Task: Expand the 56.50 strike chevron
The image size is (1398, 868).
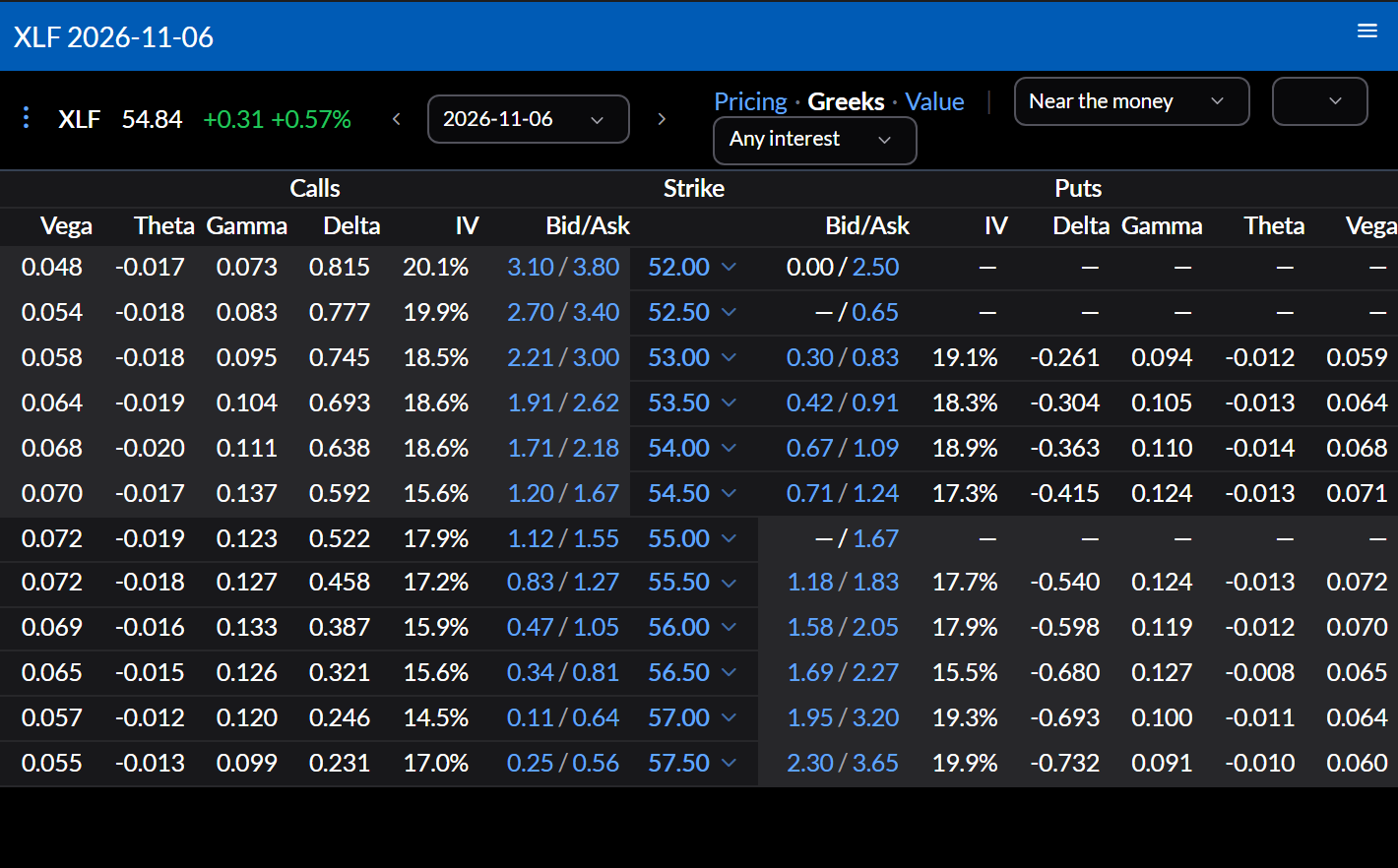Action: [x=729, y=672]
